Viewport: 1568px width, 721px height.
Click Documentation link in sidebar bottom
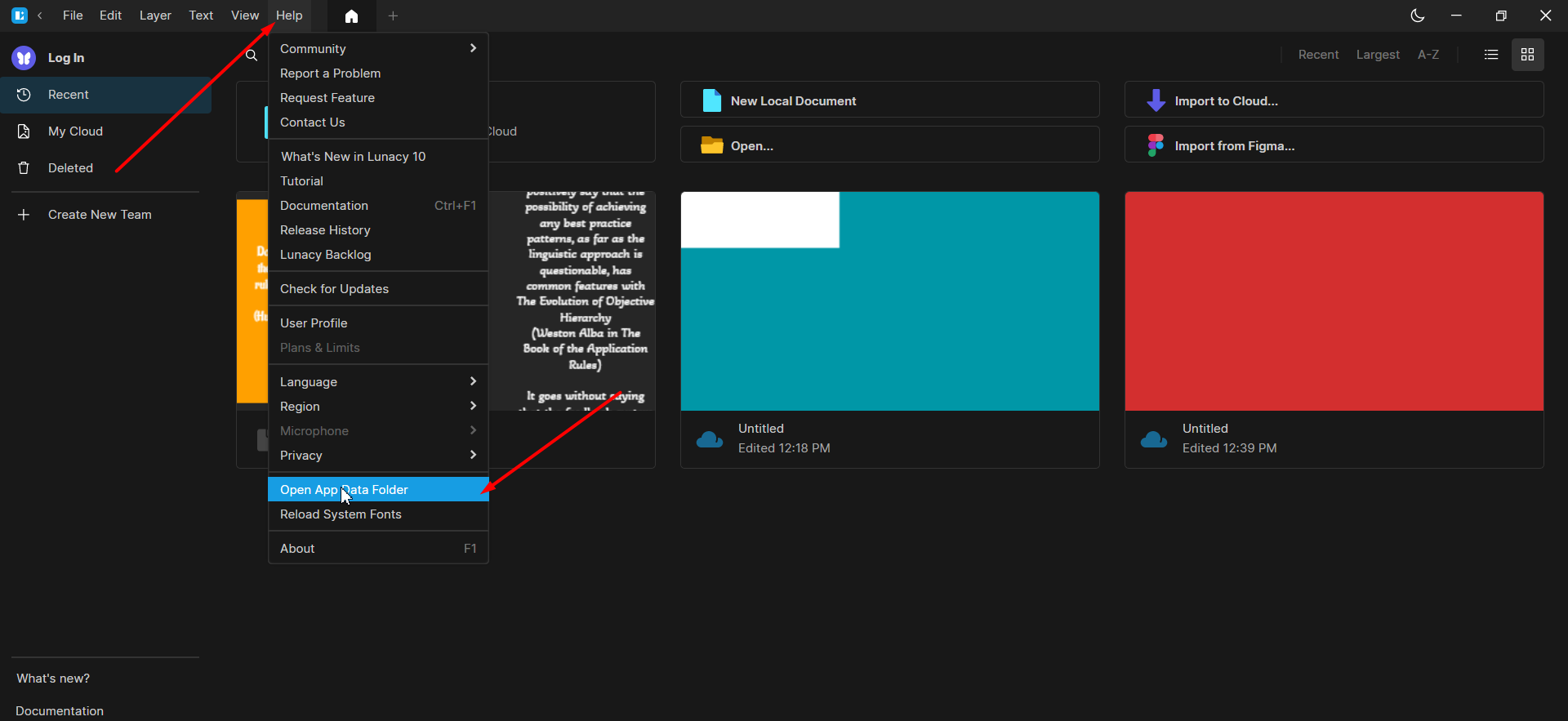(x=60, y=711)
